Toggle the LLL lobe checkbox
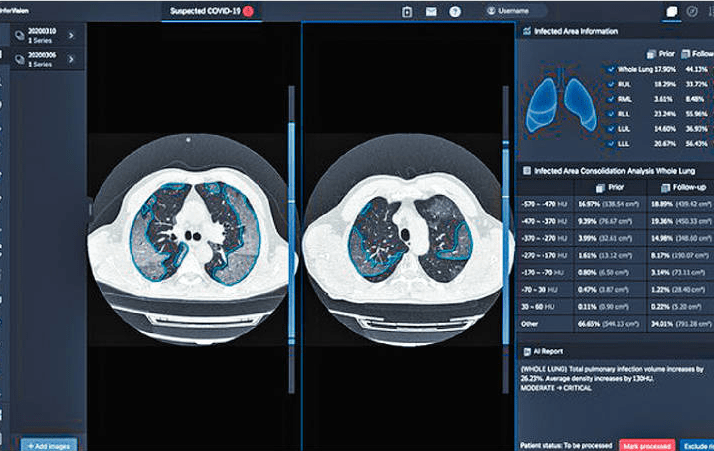Image resolution: width=714 pixels, height=451 pixels. pos(610,145)
